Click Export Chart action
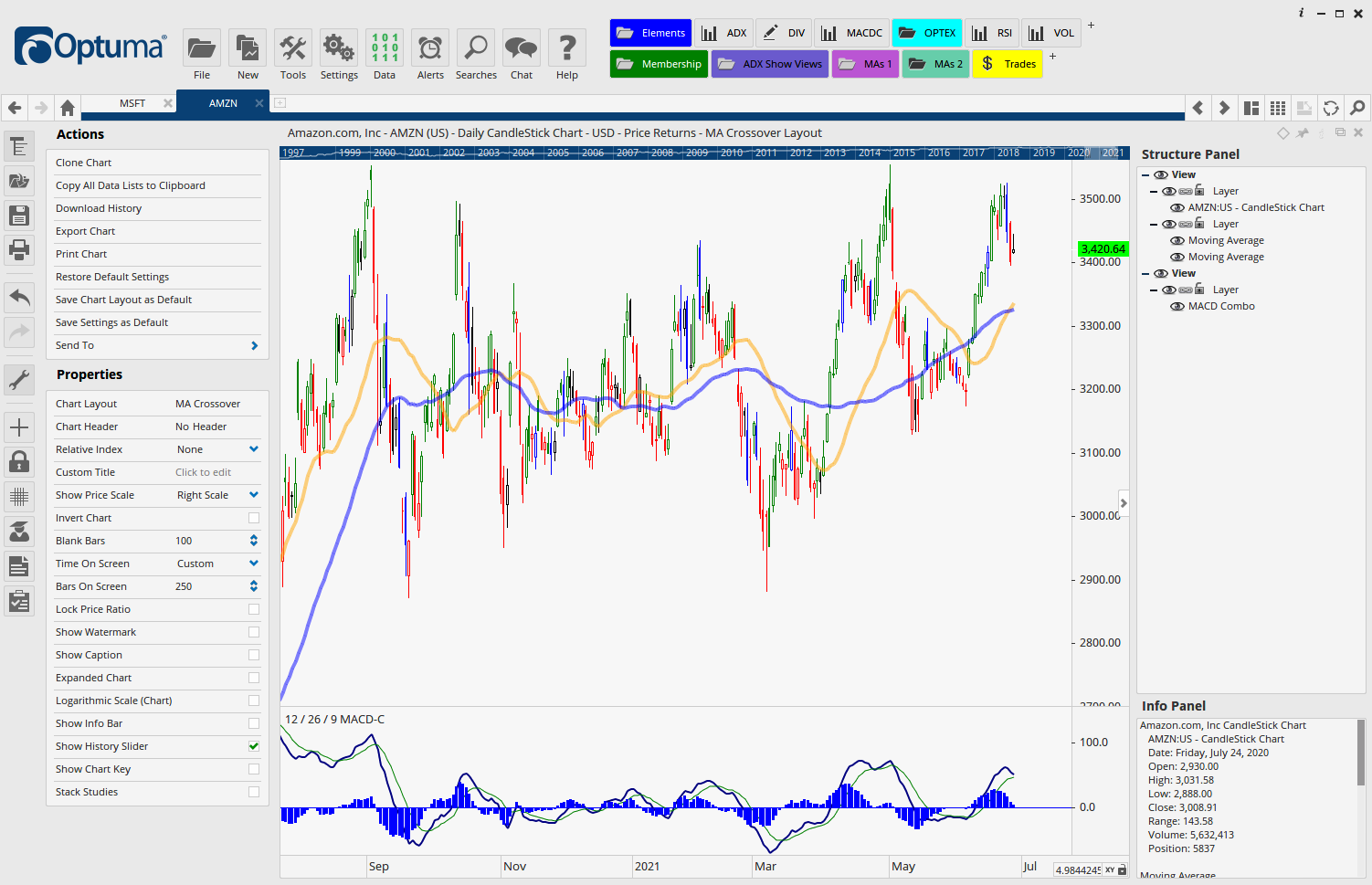1372x885 pixels. click(x=85, y=231)
